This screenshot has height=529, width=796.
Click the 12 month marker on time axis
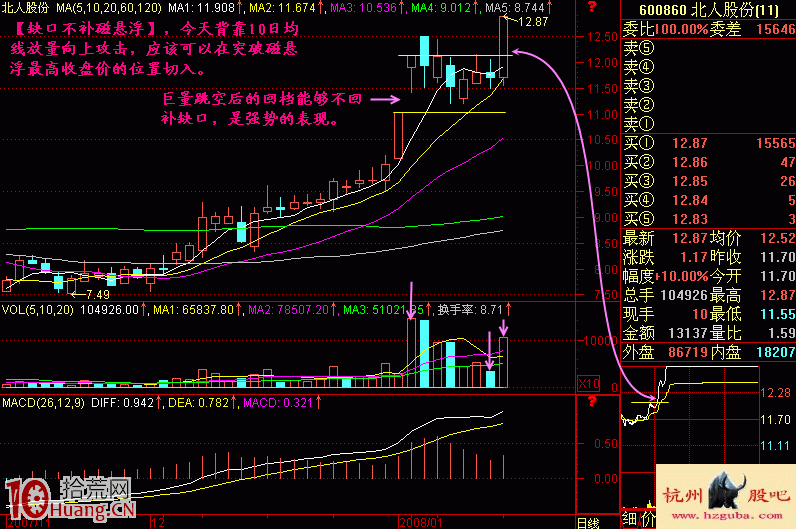[x=157, y=522]
